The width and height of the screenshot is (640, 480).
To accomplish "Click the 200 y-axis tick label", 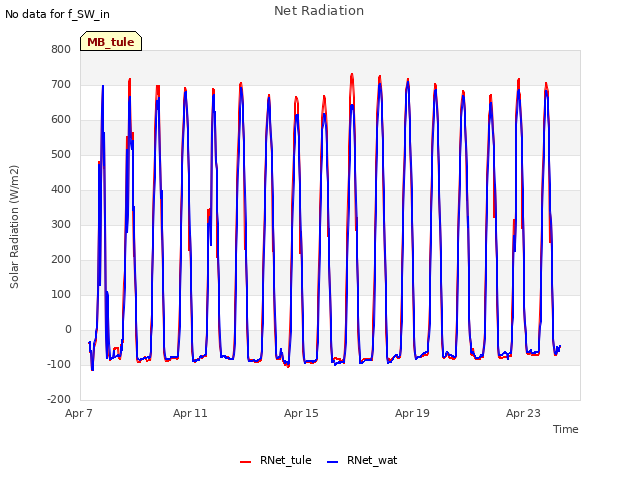I will coord(61,260).
